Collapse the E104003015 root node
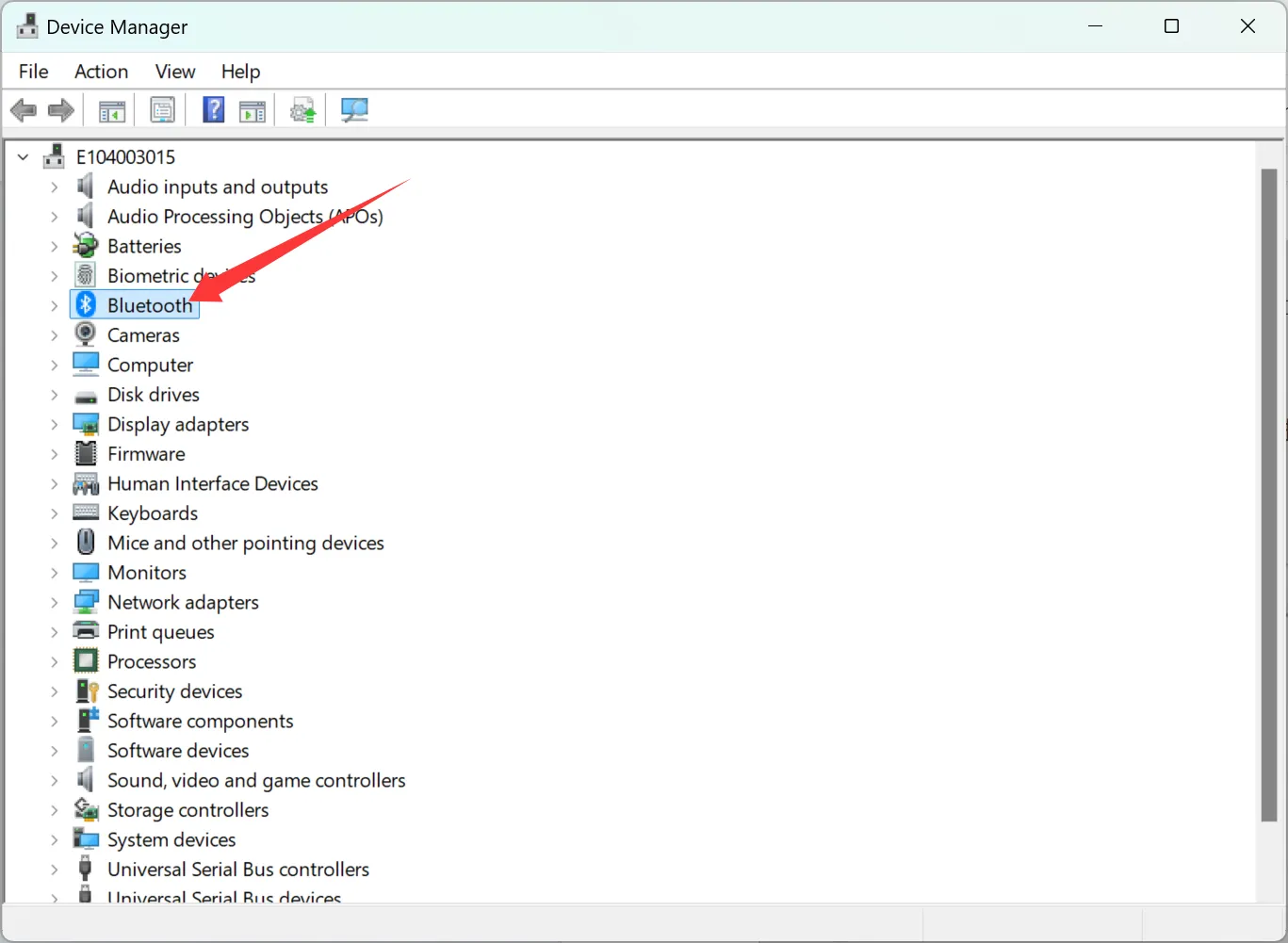1288x943 pixels. click(24, 157)
